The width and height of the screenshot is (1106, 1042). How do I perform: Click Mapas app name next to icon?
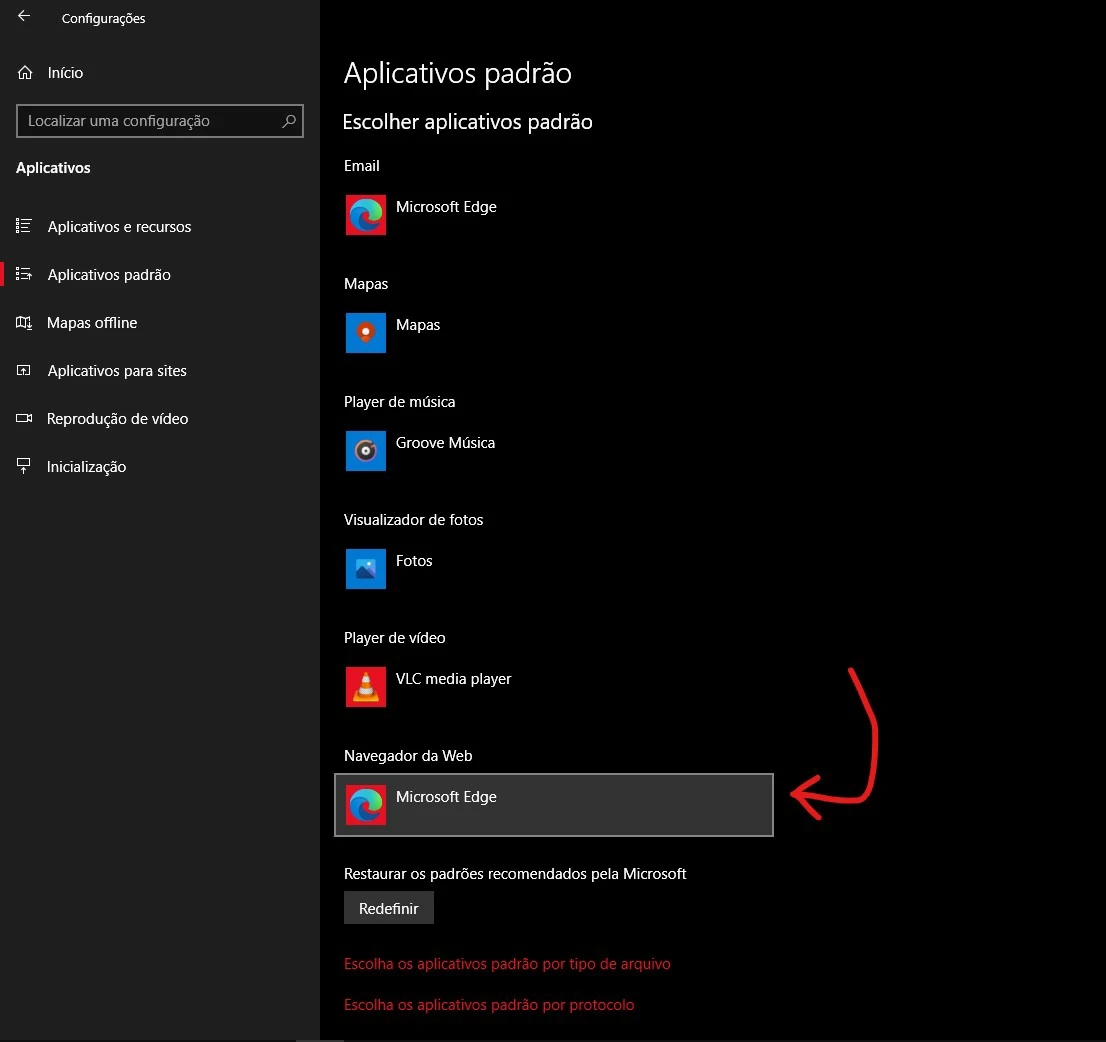tap(418, 325)
